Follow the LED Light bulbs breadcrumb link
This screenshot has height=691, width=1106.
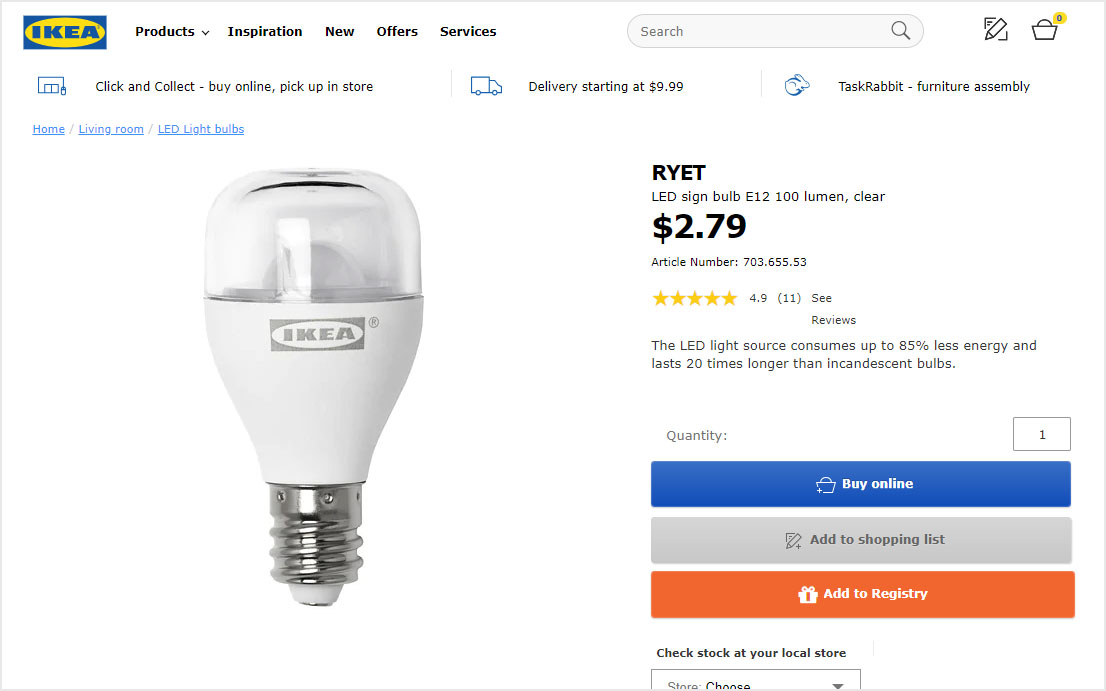point(201,129)
